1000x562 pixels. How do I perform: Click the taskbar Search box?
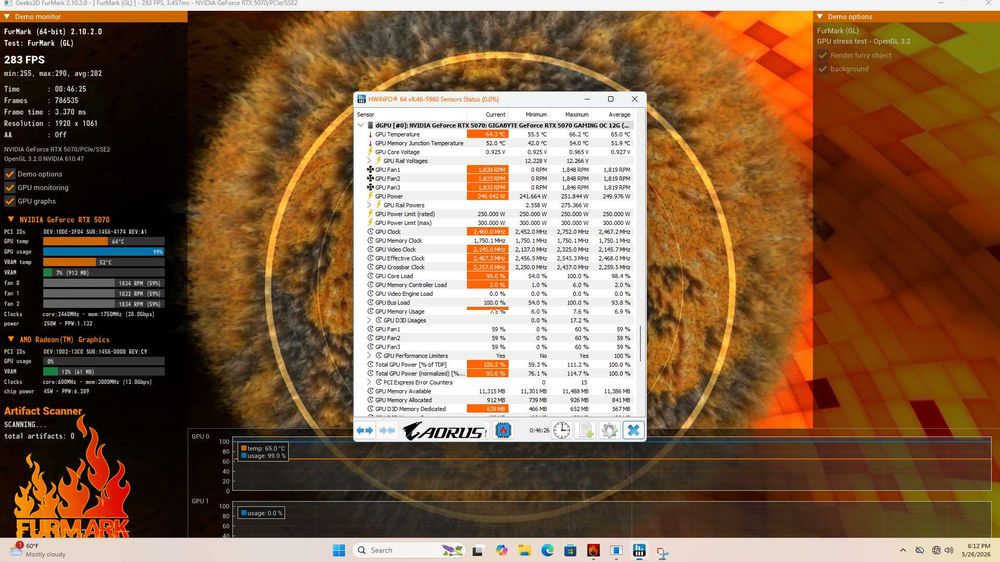tap(408, 550)
